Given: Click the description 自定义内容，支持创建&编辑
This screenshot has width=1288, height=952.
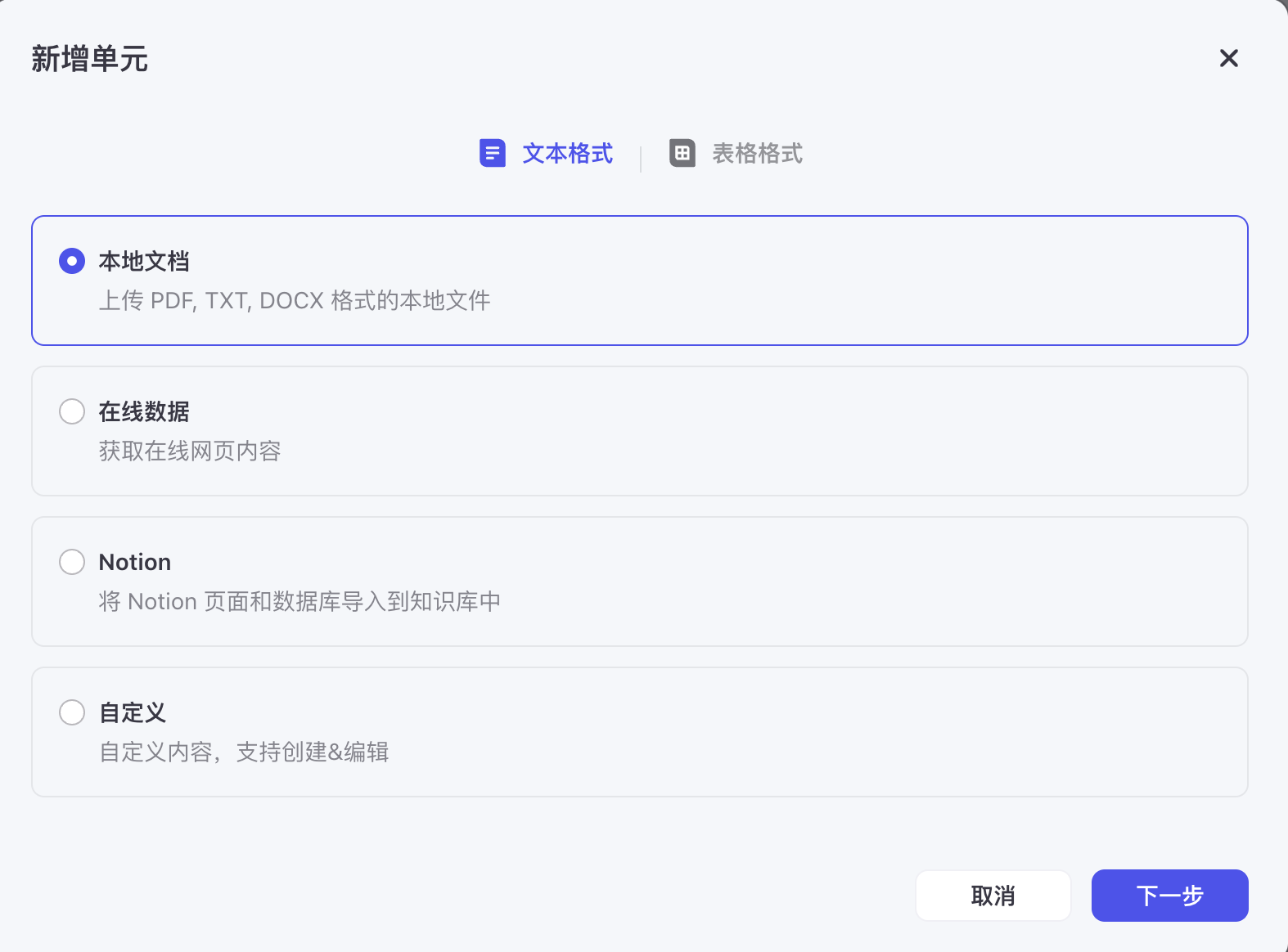Looking at the screenshot, I should 244,752.
